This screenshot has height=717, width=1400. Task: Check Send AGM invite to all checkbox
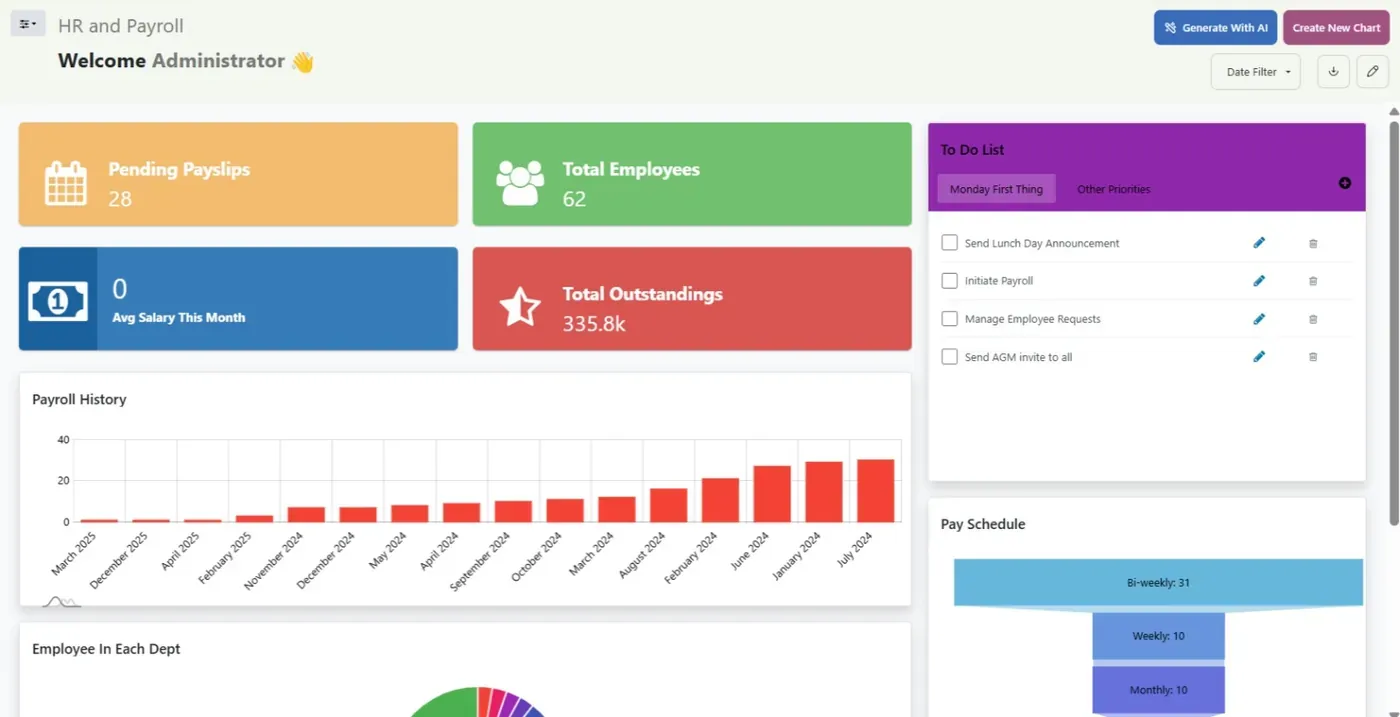(950, 357)
